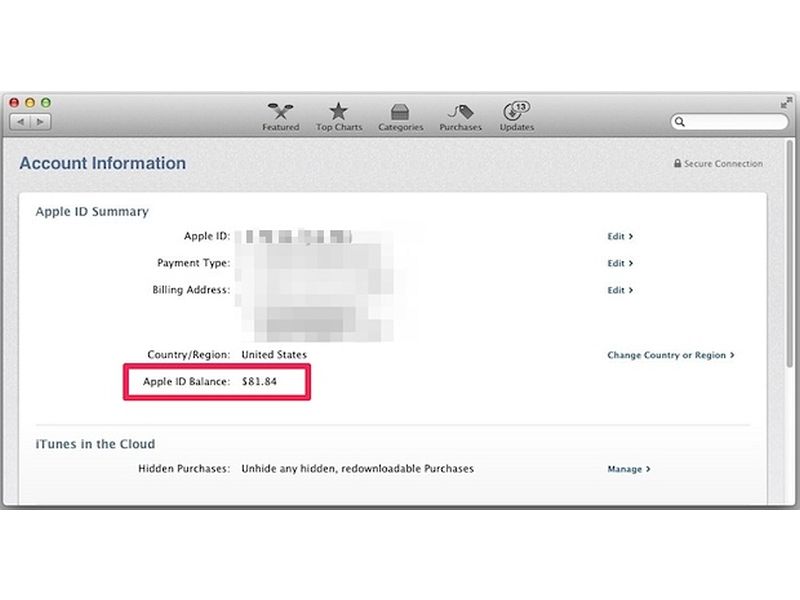This screenshot has width=800, height=600.
Task: Enter full screen with the corner arrows
Action: [x=786, y=103]
